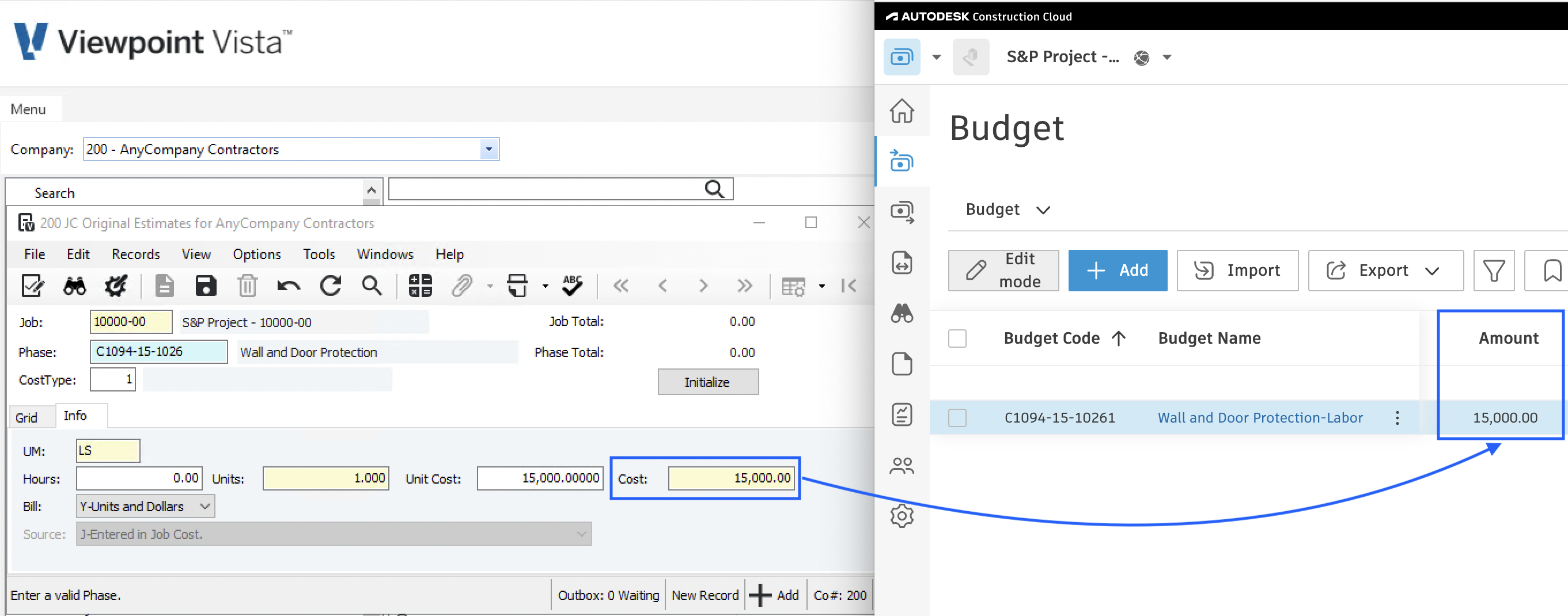Click the Cost Management module icon in header

pyautogui.click(x=902, y=57)
